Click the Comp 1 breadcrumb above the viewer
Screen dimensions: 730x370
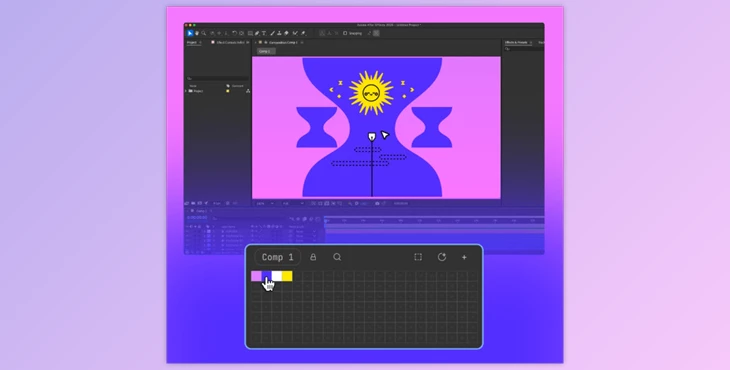266,51
